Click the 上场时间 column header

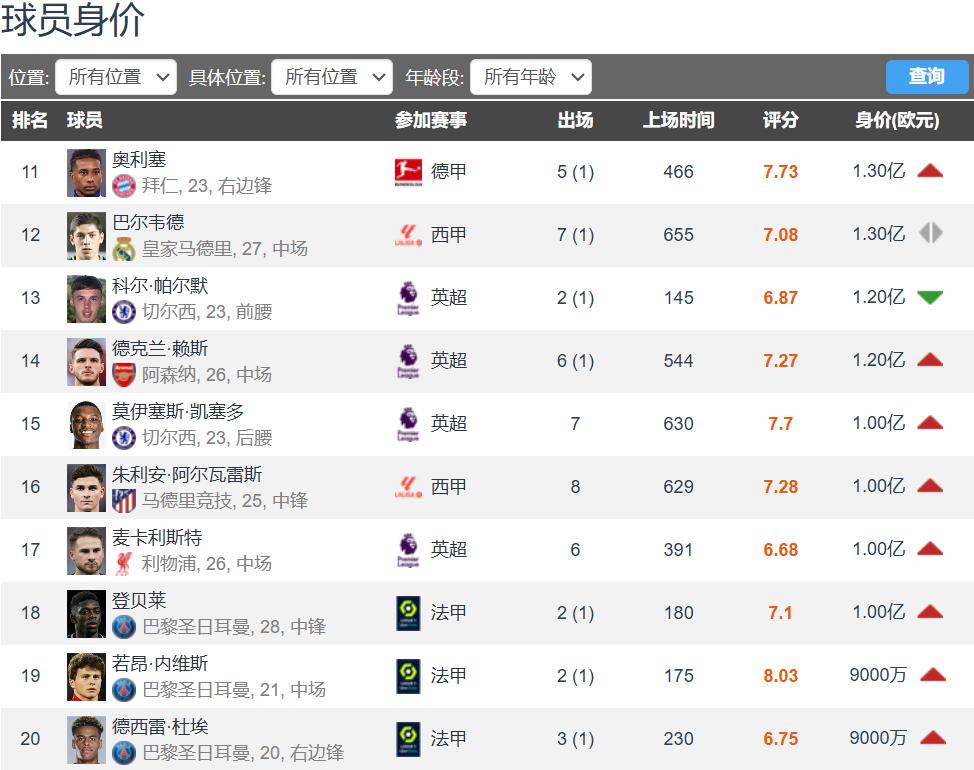coord(678,120)
